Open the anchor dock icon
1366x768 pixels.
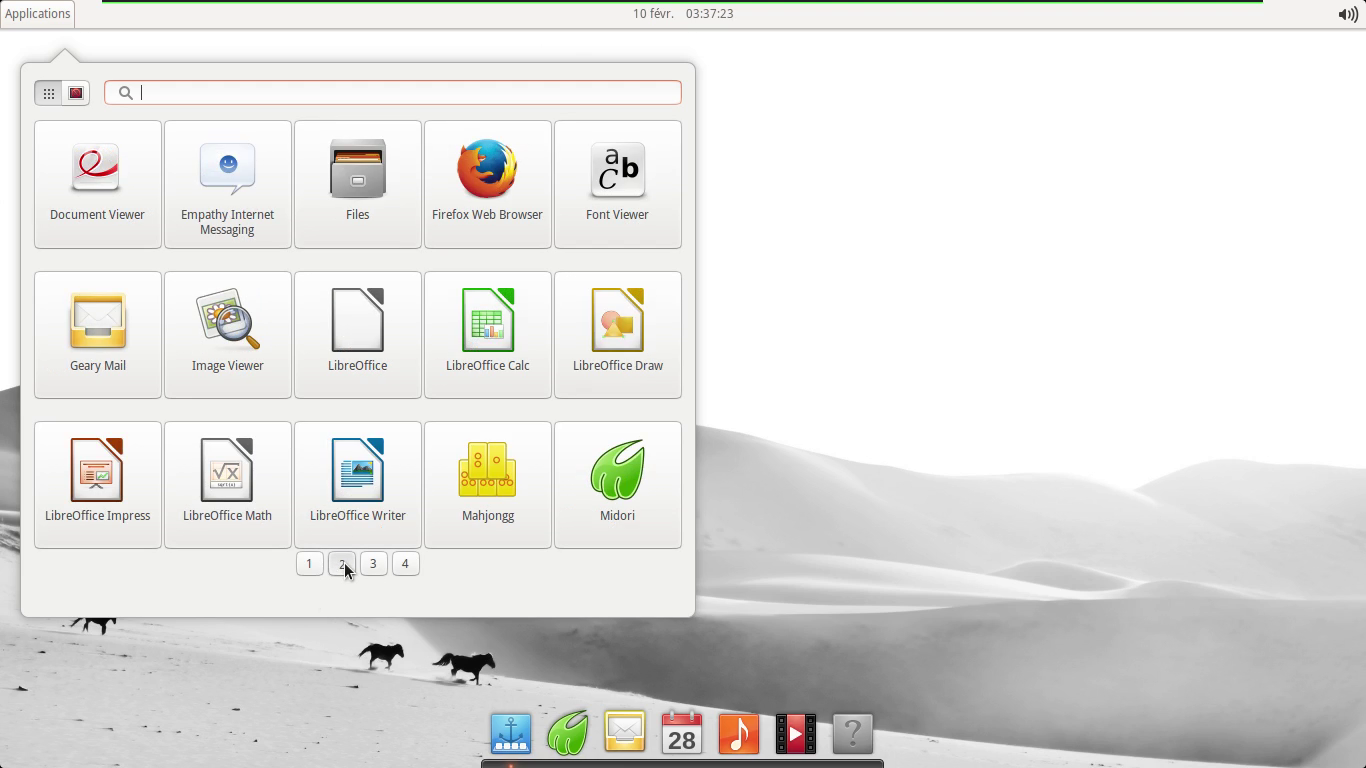click(x=511, y=734)
